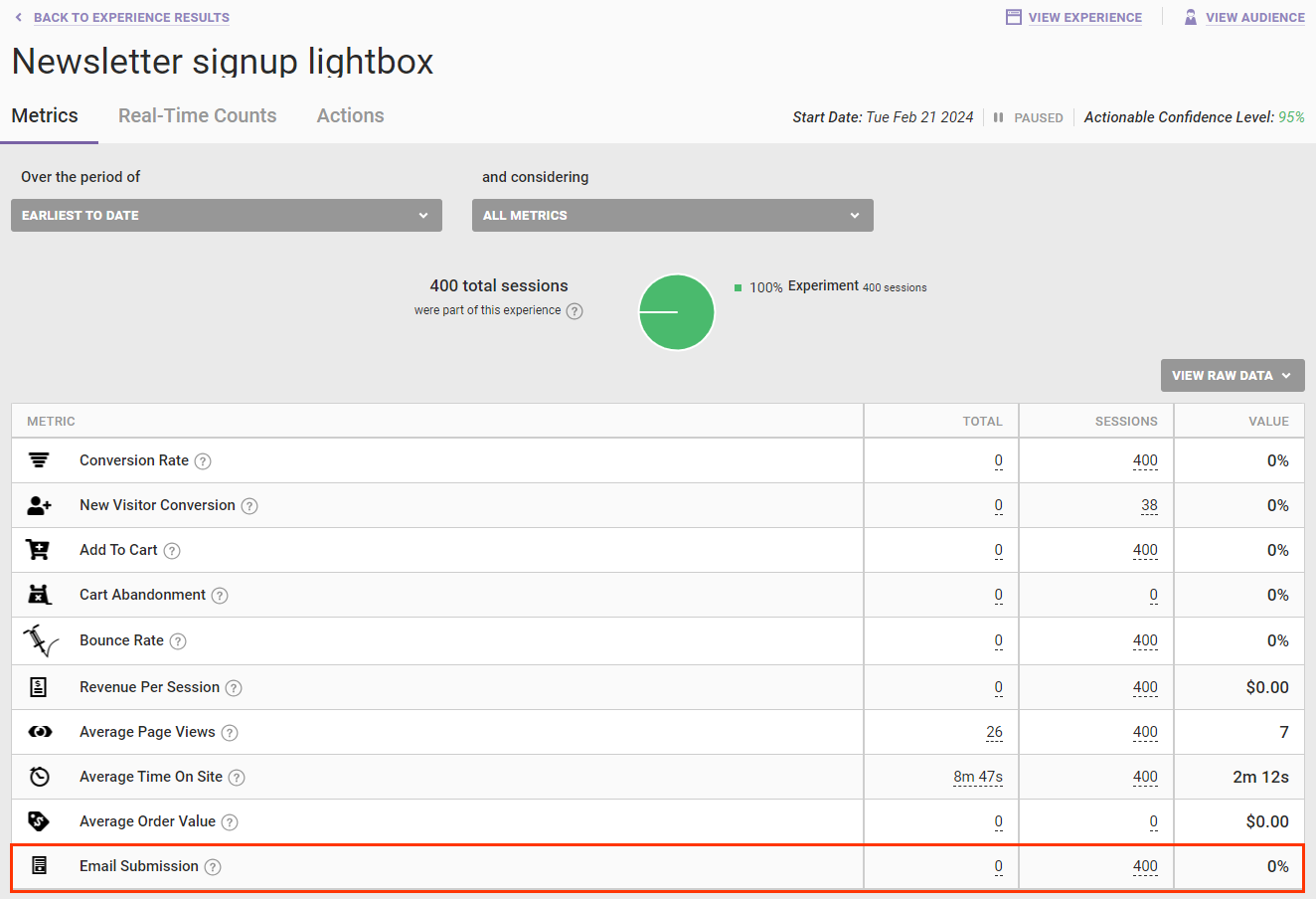Click the METRIC column header
This screenshot has width=1316, height=899.
pyautogui.click(x=51, y=422)
